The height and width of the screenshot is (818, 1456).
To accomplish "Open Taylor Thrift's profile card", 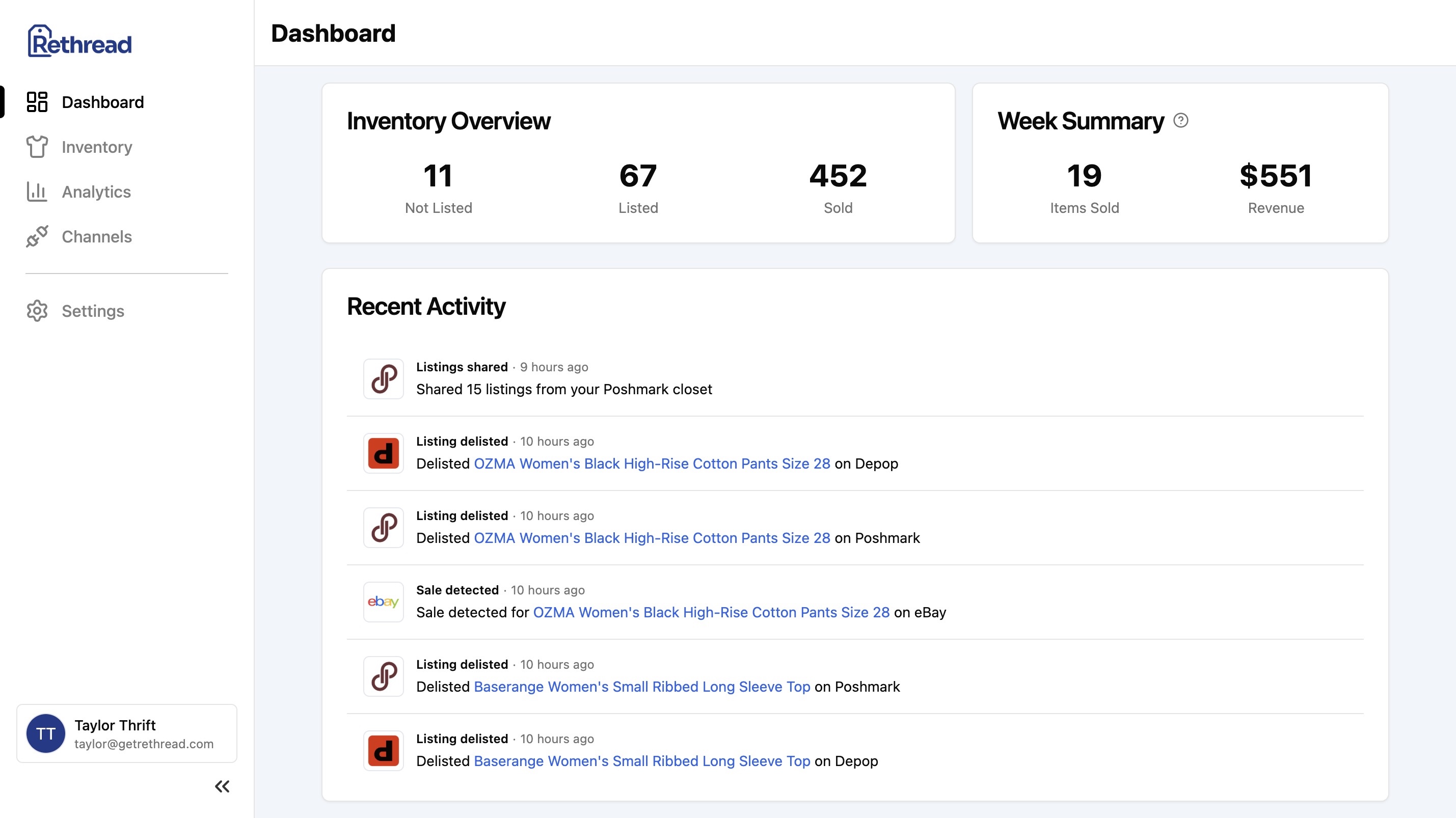I will click(127, 733).
